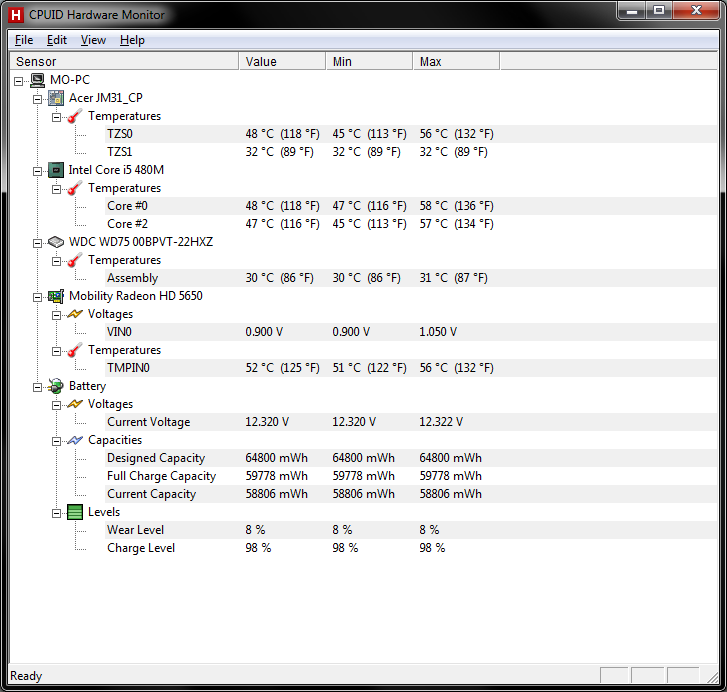
Task: Collapse the MO-PC root node
Action: [19, 82]
